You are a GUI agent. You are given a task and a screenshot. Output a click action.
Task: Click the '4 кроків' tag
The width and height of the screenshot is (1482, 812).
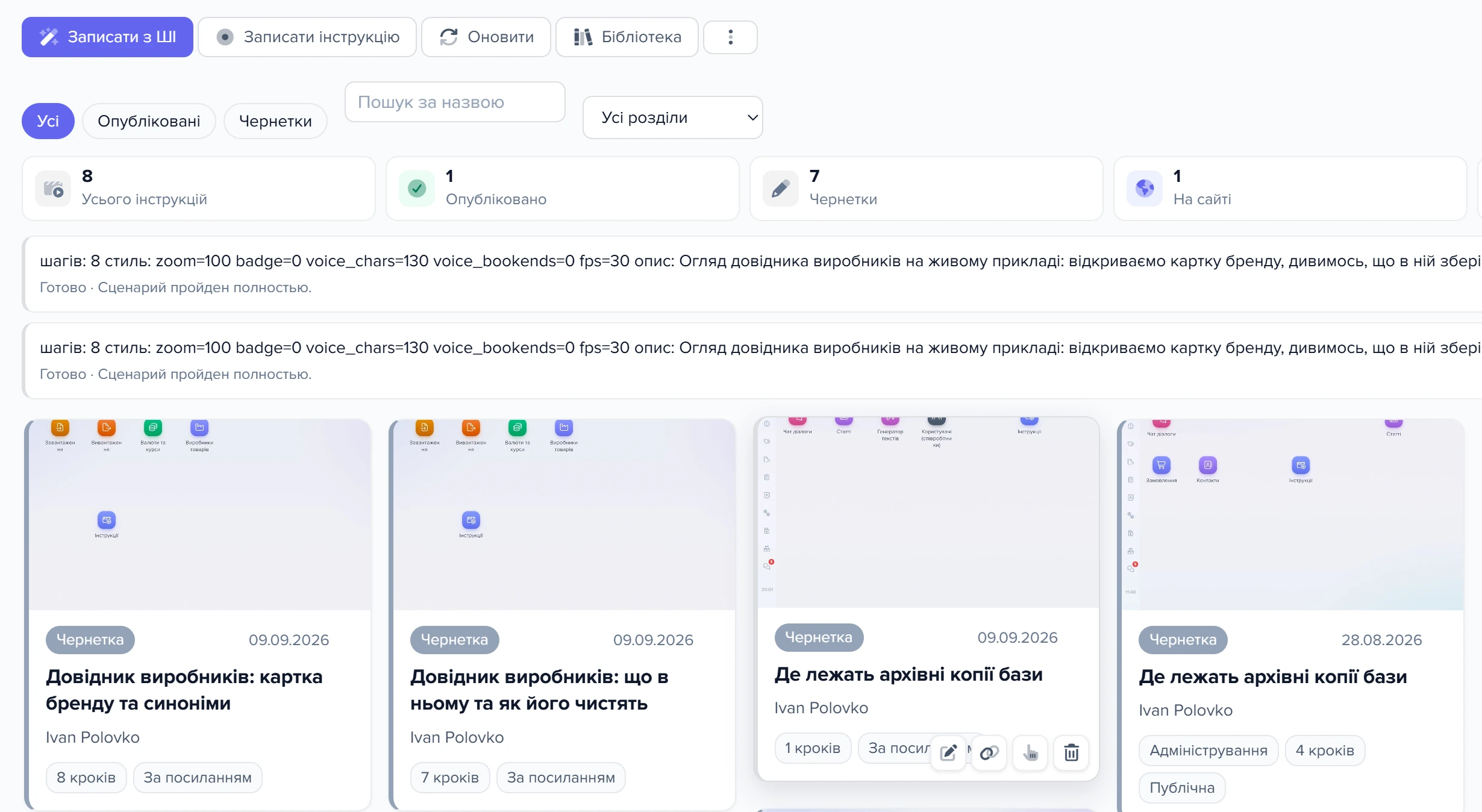[x=1325, y=751]
